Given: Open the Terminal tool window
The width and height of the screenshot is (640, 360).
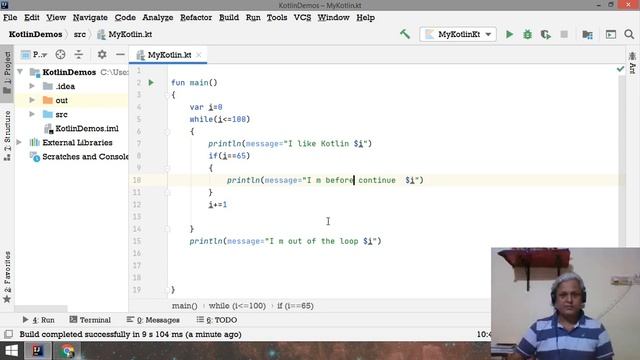Looking at the screenshot, I should click(90, 320).
